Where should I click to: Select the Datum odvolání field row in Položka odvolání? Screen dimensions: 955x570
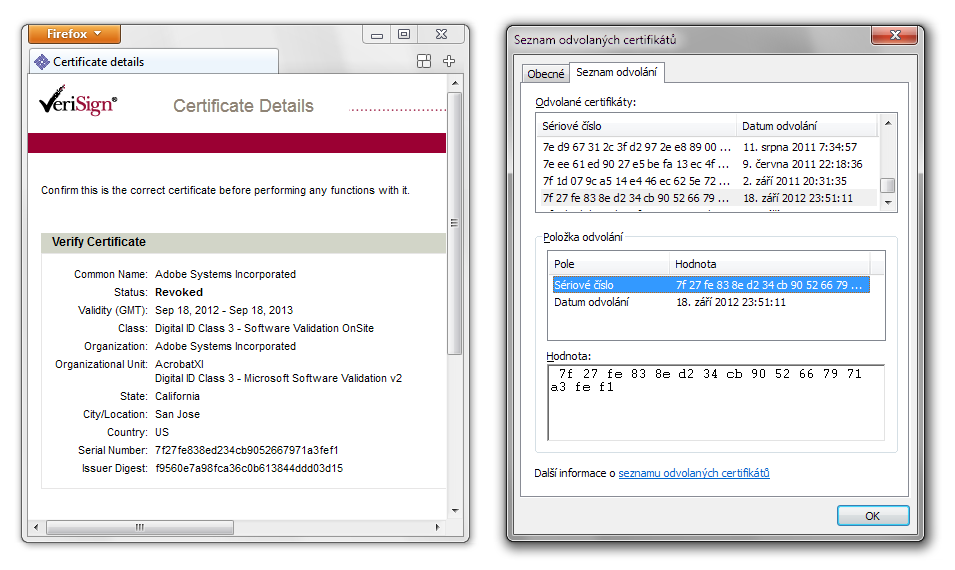click(710, 302)
